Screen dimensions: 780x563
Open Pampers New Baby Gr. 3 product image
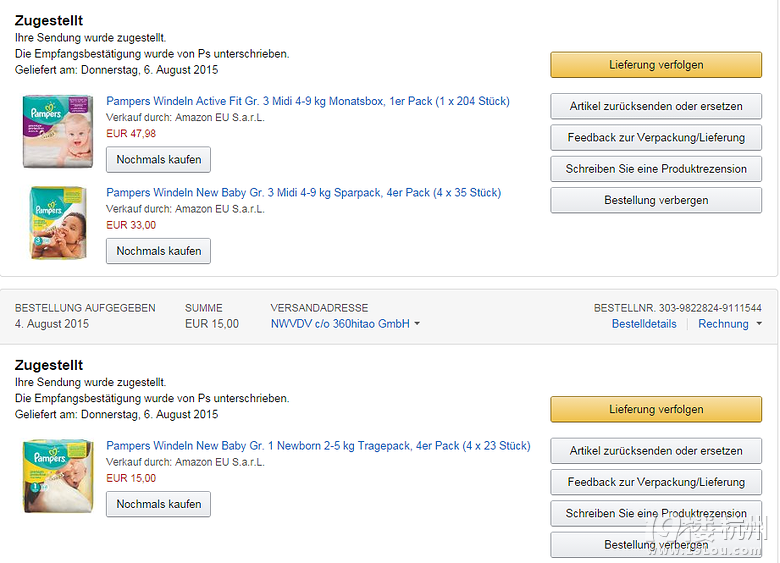click(x=58, y=223)
